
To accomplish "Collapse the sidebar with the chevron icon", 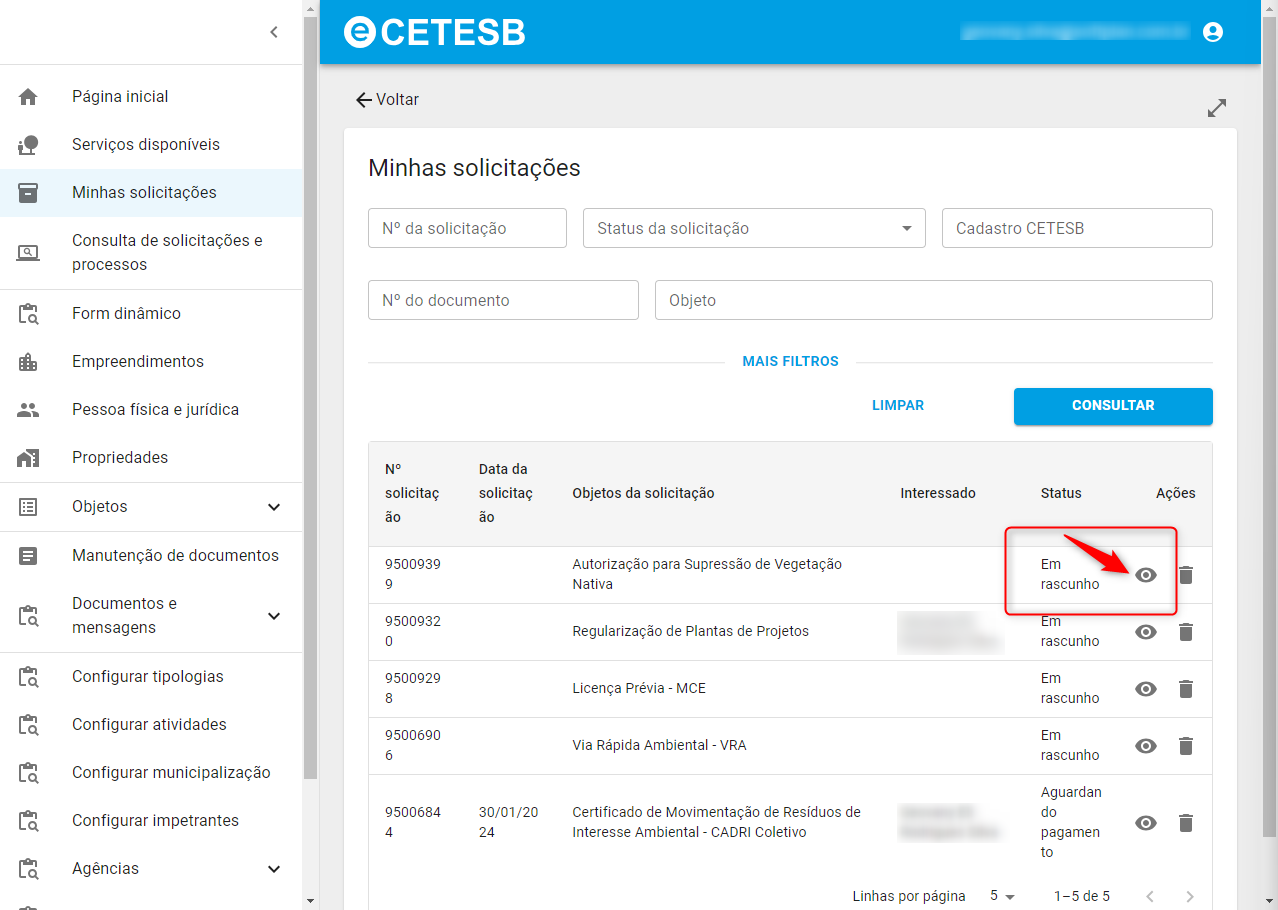I will (274, 32).
